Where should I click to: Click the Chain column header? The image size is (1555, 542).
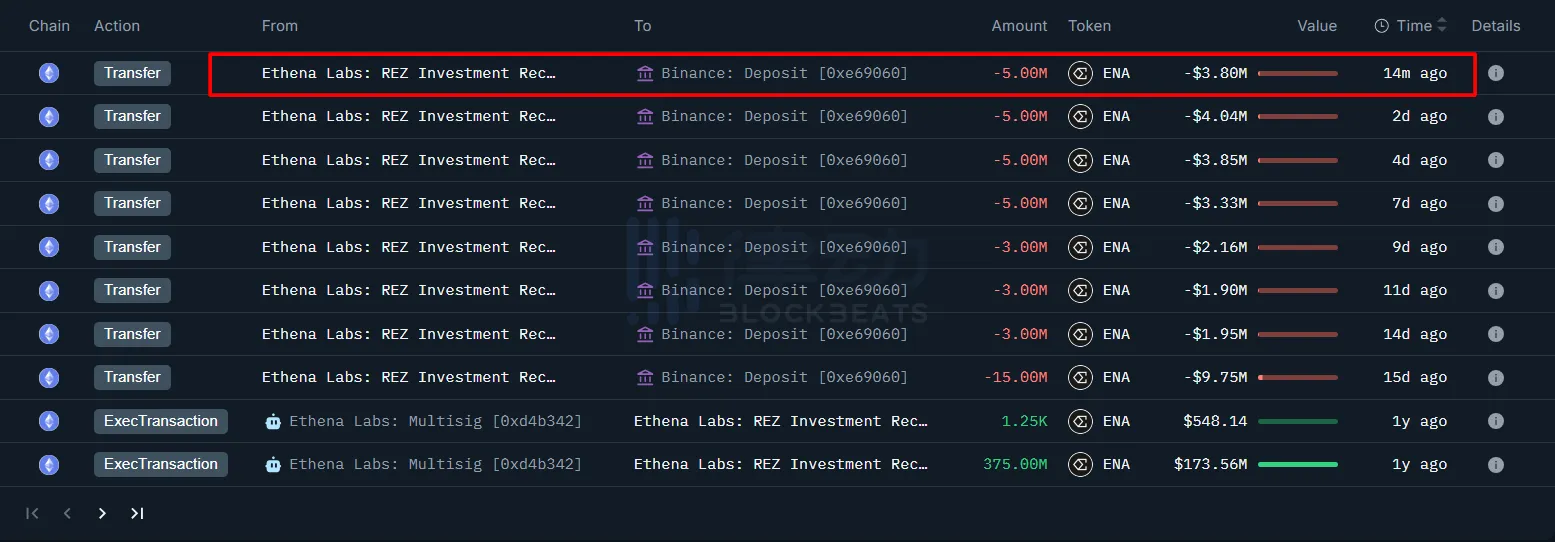(x=49, y=26)
